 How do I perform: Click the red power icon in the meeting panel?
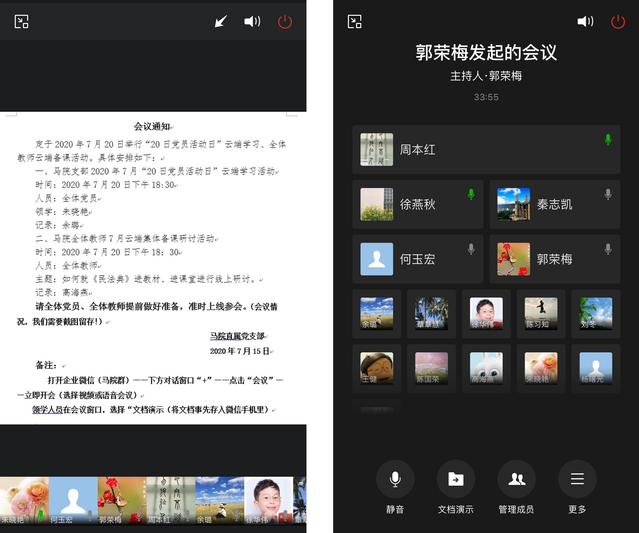point(618,21)
